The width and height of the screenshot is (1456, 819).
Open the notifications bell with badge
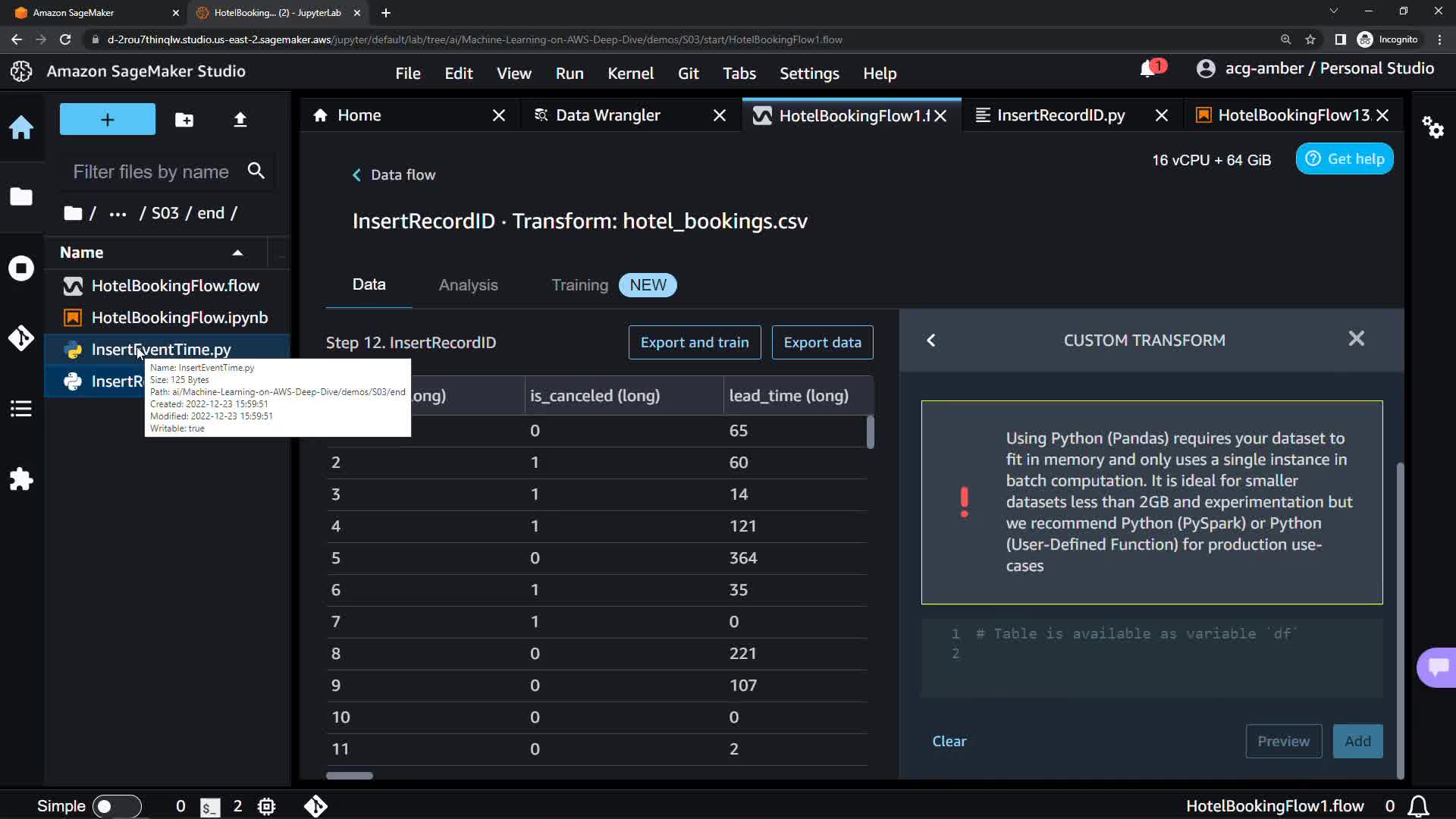(1148, 69)
